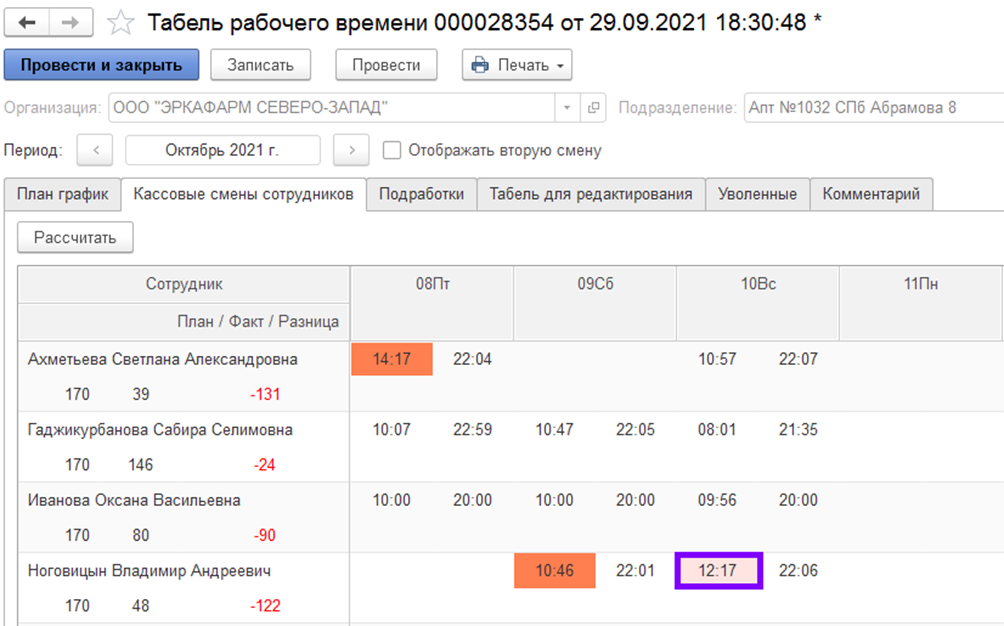The height and width of the screenshot is (626, 1004).
Task: Click the forward navigation arrow
Action: 71,21
